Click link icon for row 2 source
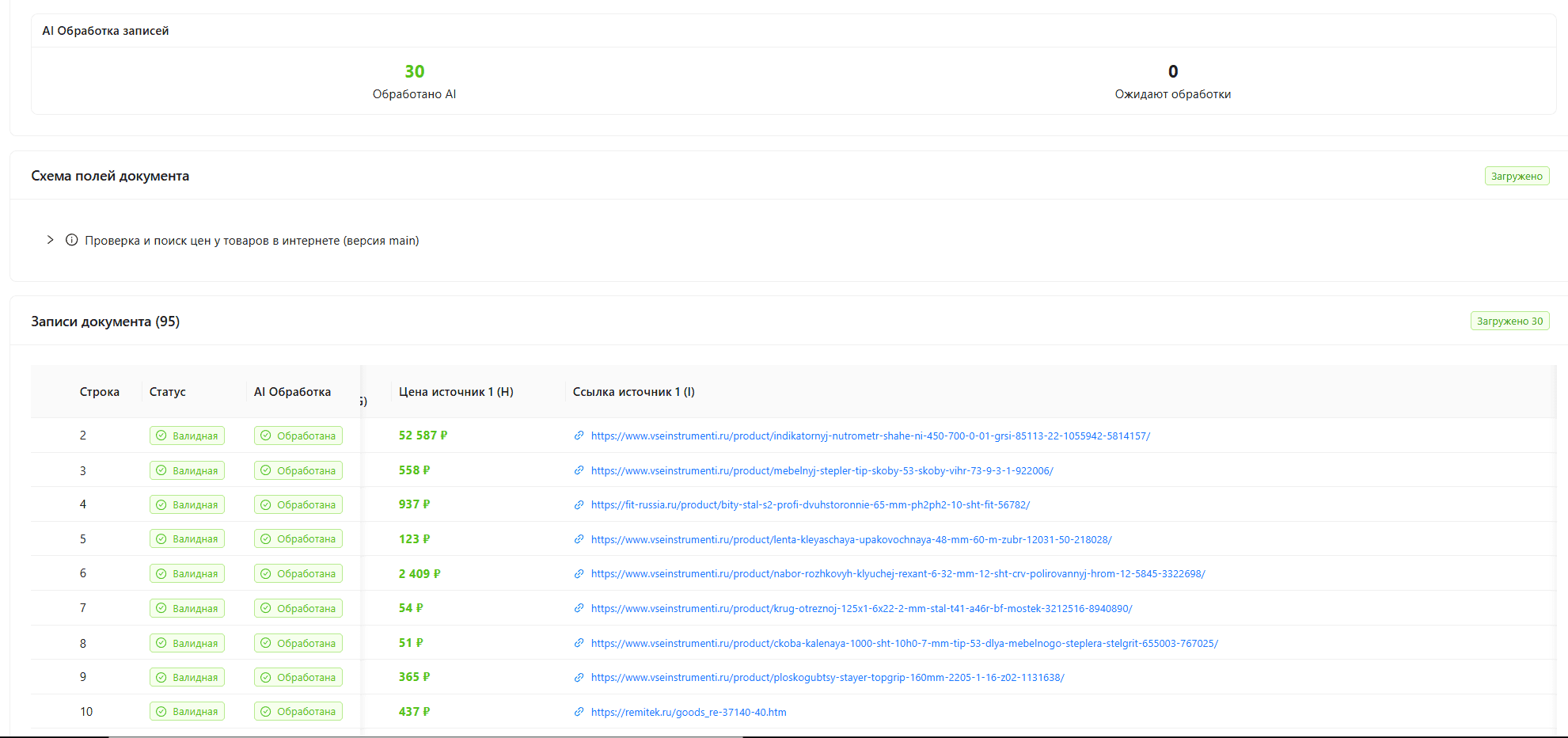The height and width of the screenshot is (738, 1568). point(579,436)
